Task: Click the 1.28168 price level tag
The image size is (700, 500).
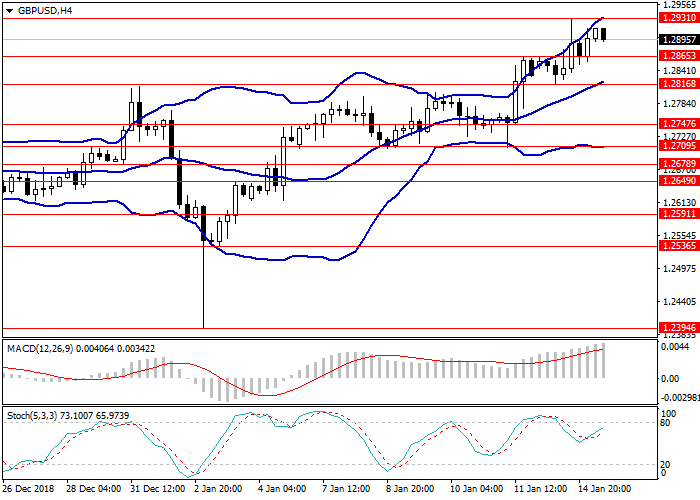Action: pos(677,84)
